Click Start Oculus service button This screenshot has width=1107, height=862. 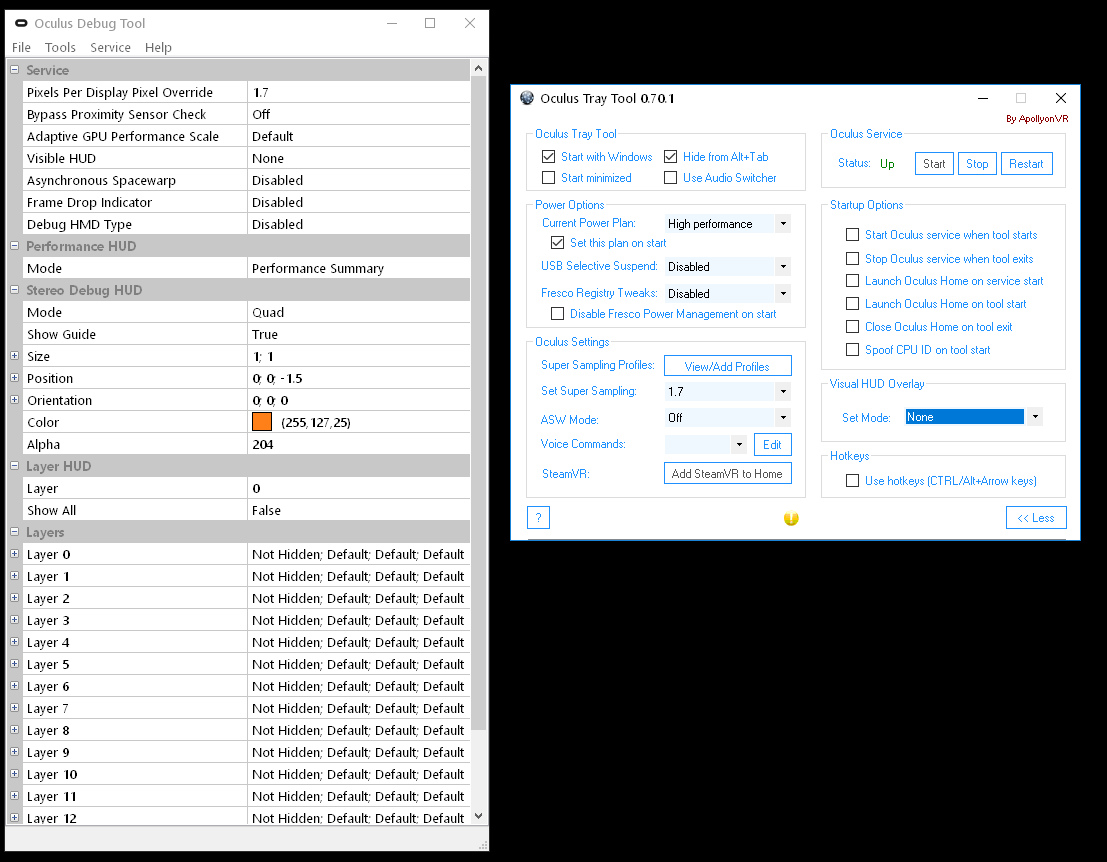click(934, 164)
